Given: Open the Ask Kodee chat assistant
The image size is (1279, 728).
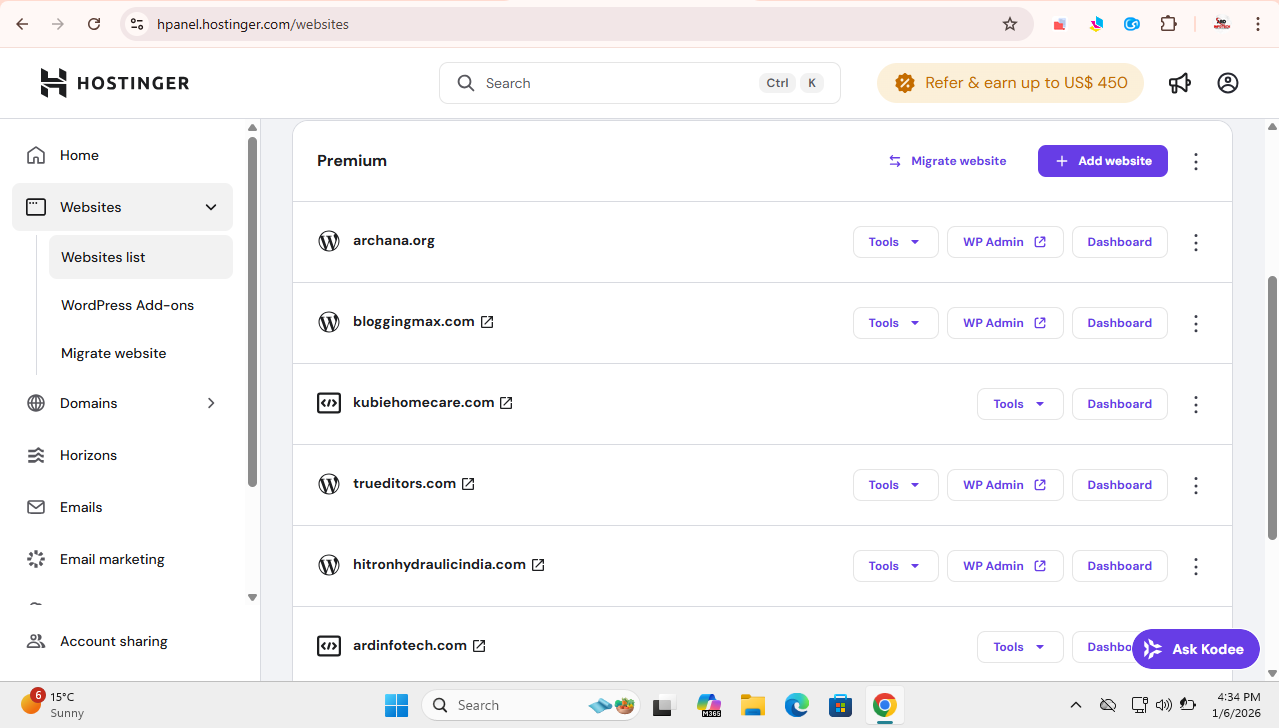Looking at the screenshot, I should pyautogui.click(x=1195, y=649).
